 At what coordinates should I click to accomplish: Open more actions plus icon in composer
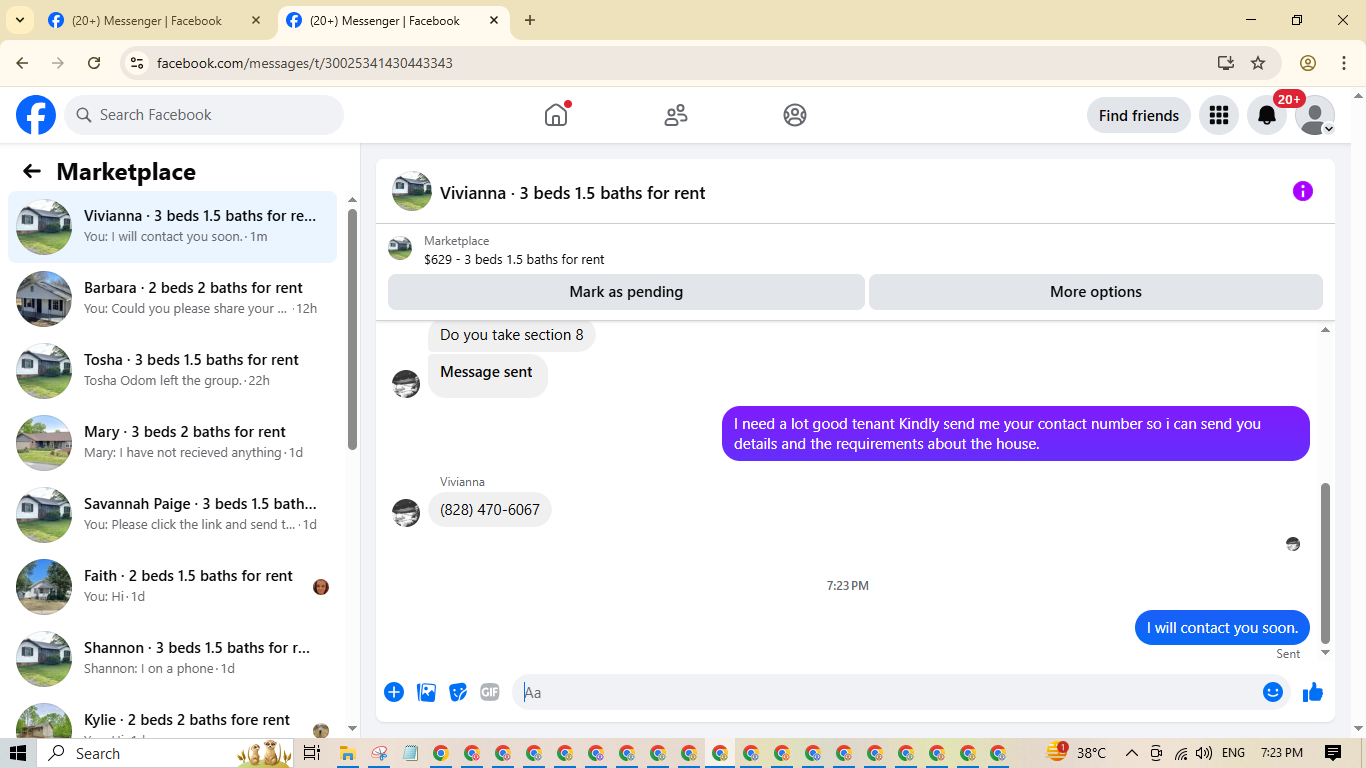click(x=394, y=692)
